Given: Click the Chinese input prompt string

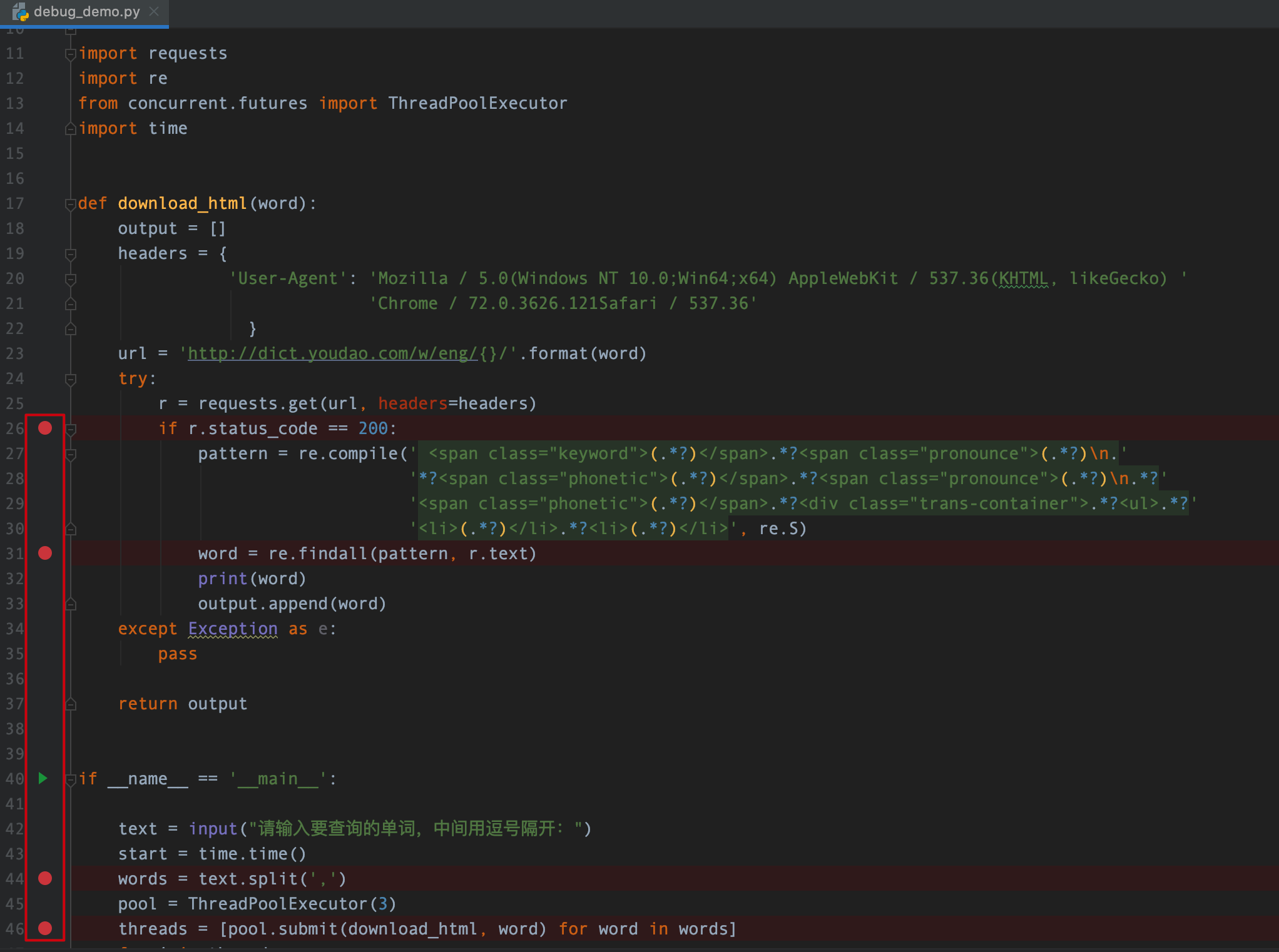Looking at the screenshot, I should 415,829.
